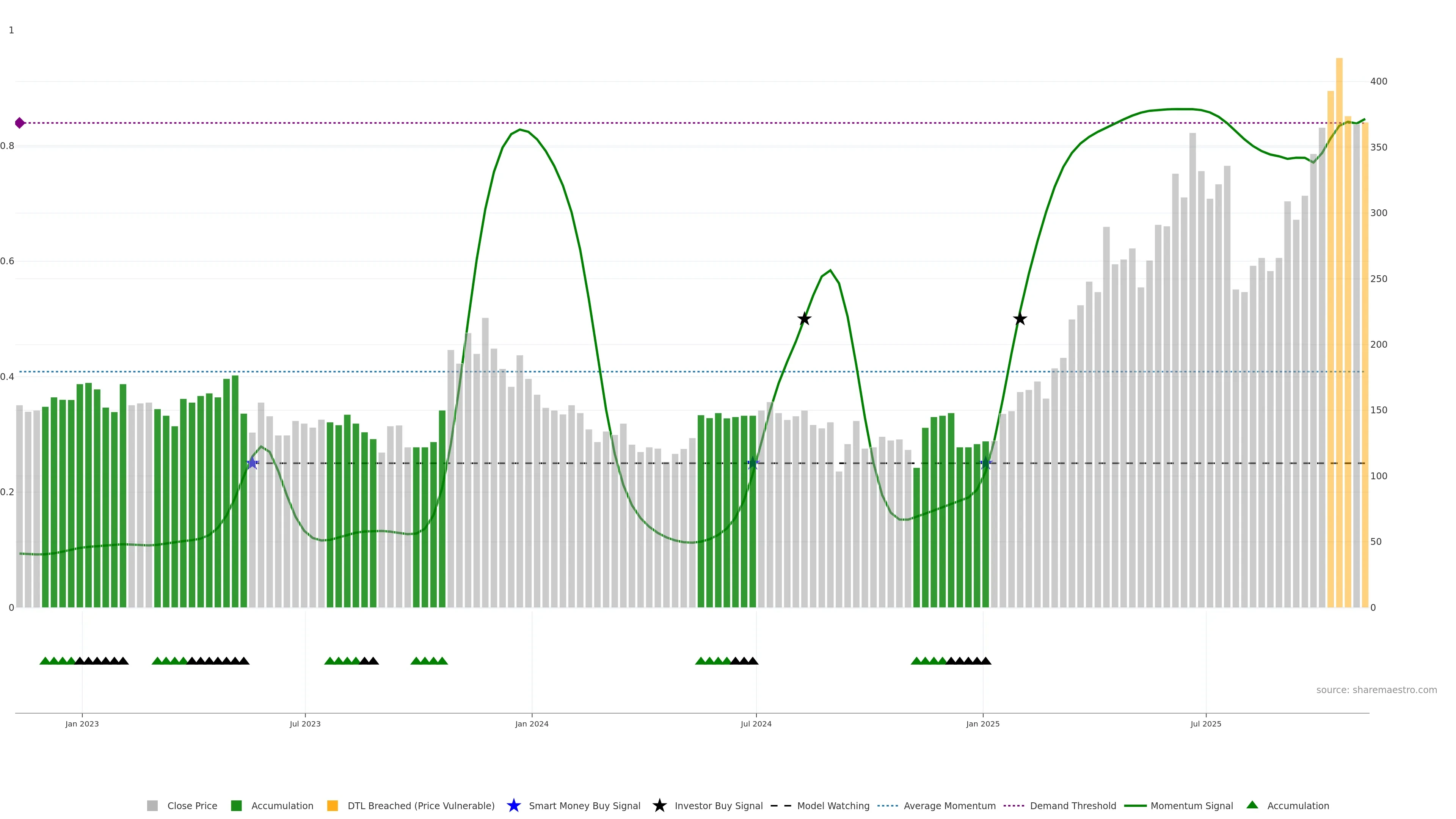Click the green Accumulation square swatch

236,805
